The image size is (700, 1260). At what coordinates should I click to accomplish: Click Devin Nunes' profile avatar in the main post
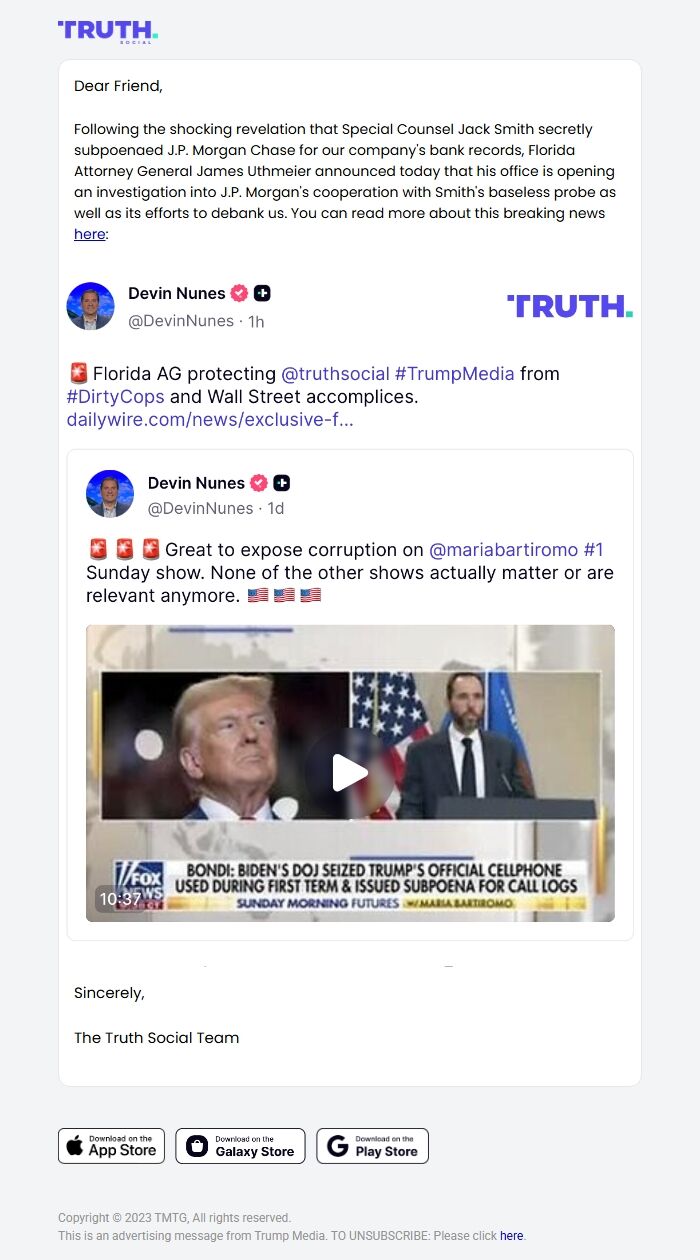coord(90,306)
